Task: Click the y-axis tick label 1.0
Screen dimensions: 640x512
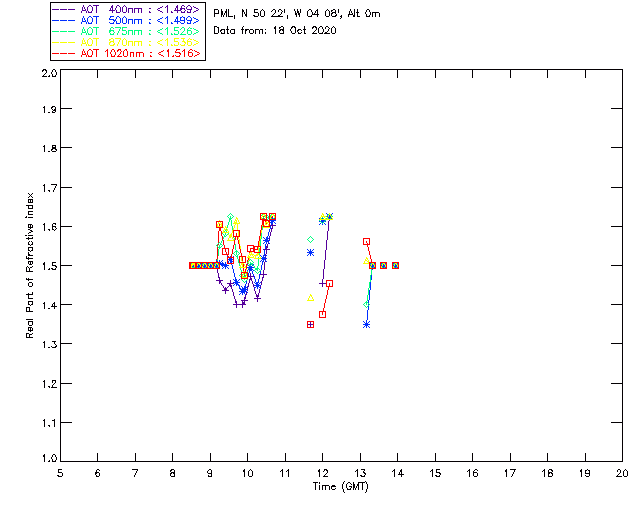Action: point(49,459)
